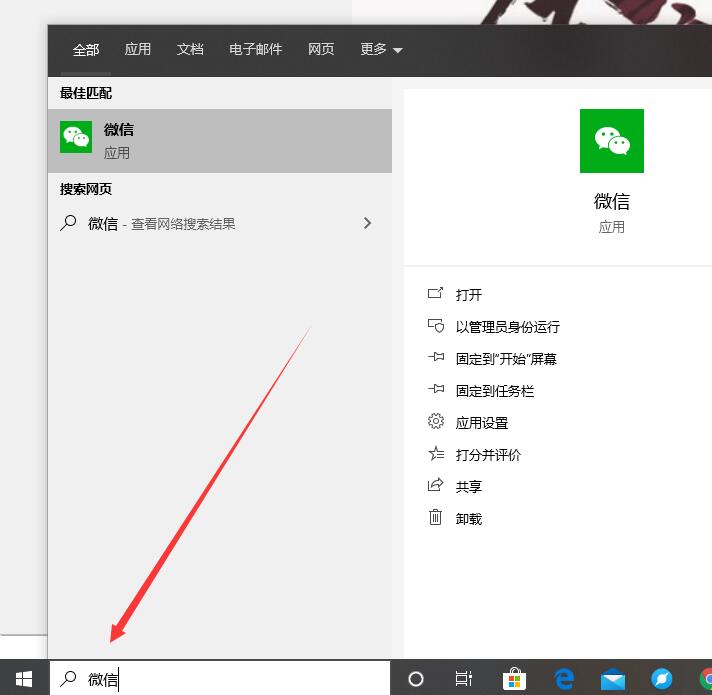Click the magnifier icon of the web search result

click(68, 223)
